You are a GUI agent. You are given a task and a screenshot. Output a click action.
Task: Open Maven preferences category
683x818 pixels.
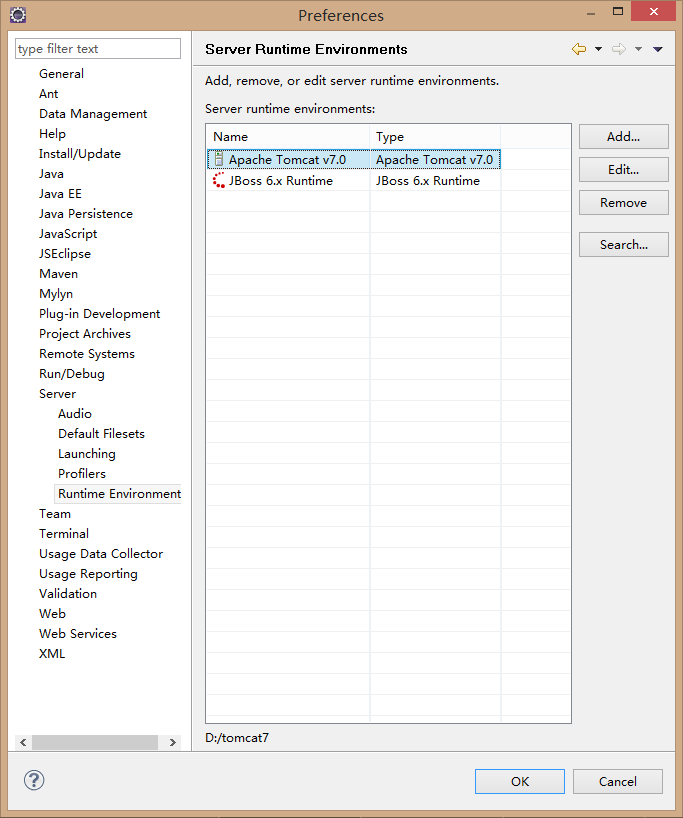point(58,274)
